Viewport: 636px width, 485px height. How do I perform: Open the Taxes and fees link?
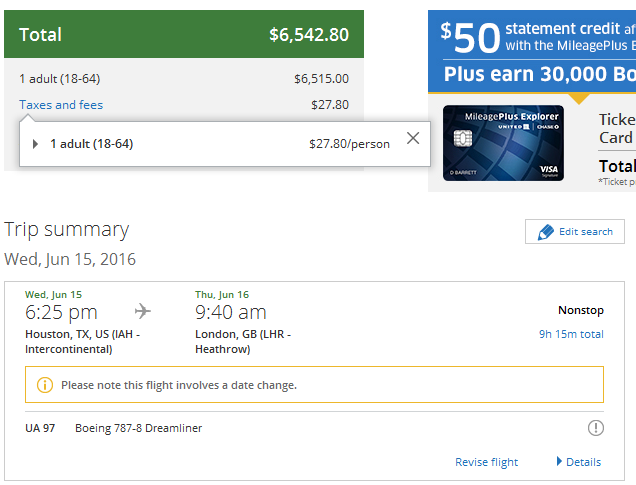[61, 105]
